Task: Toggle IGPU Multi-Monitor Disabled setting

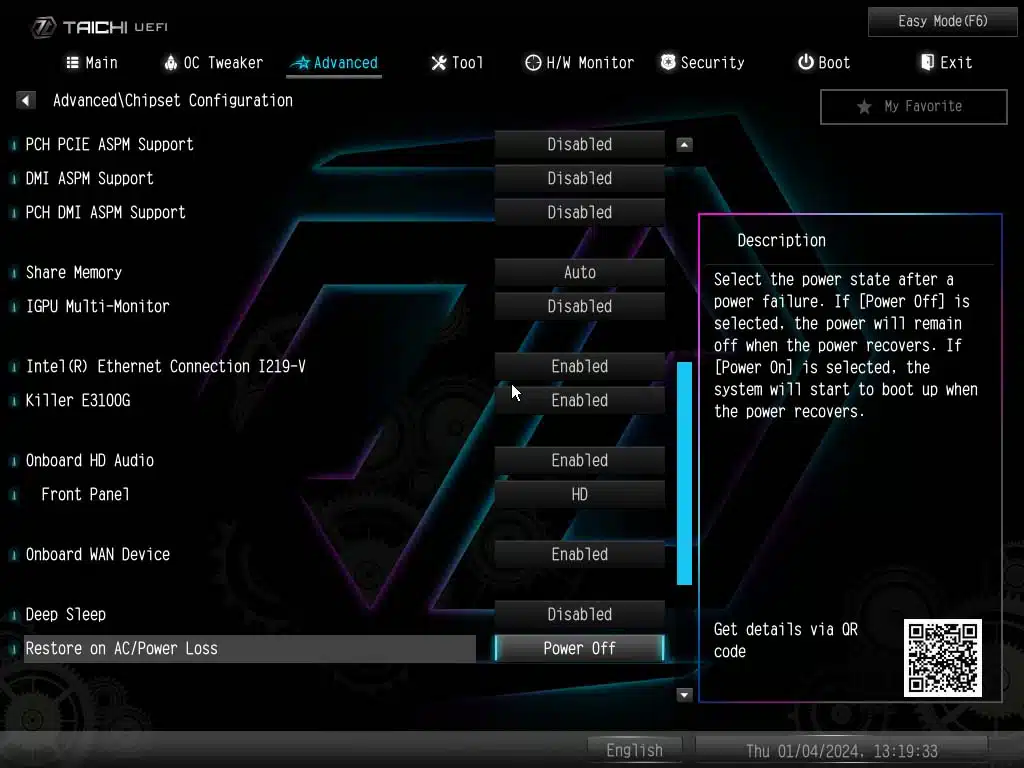Action: pyautogui.click(x=579, y=306)
